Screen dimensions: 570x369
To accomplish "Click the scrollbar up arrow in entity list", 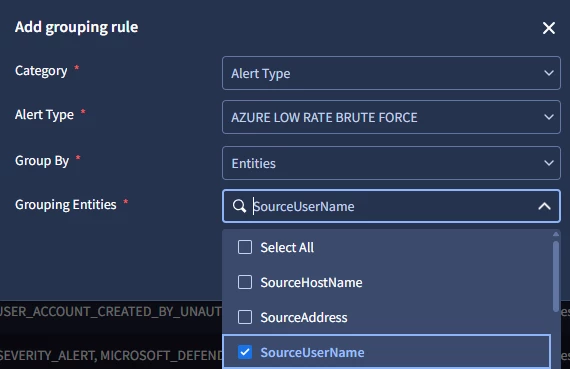I will [x=555, y=234].
